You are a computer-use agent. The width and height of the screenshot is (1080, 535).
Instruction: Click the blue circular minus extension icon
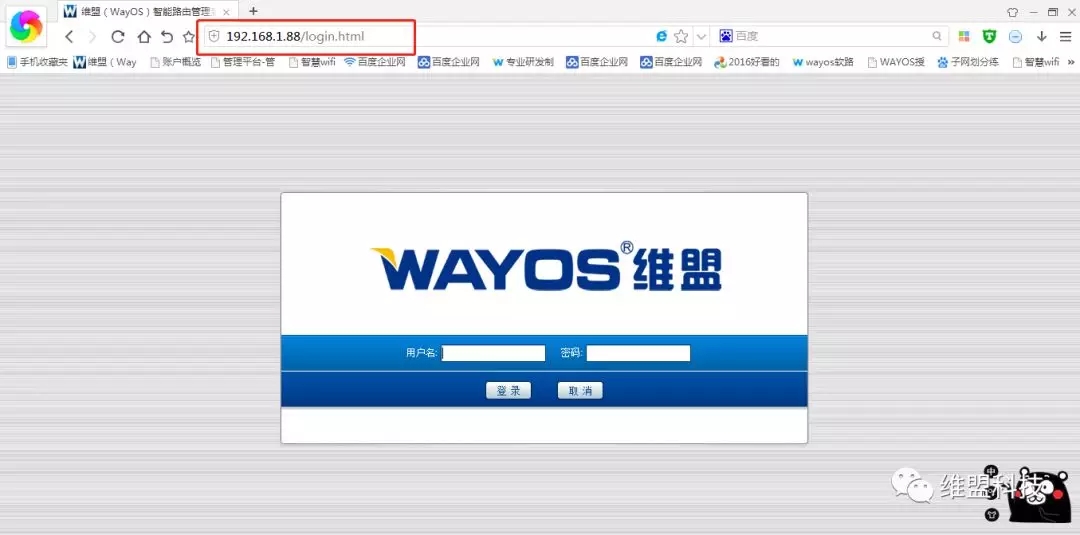[x=1015, y=36]
